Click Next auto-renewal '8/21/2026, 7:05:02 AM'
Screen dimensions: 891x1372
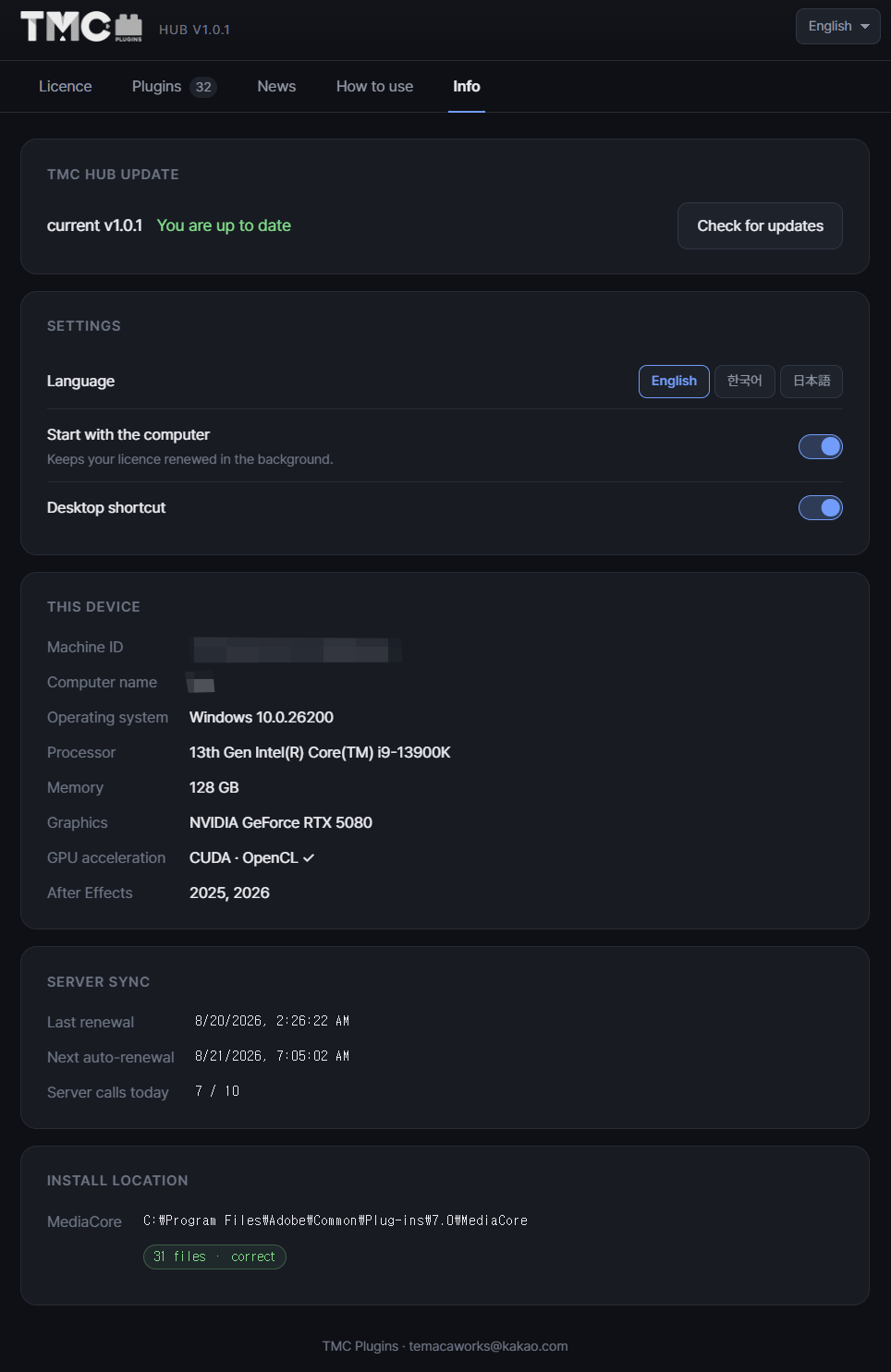272,1056
